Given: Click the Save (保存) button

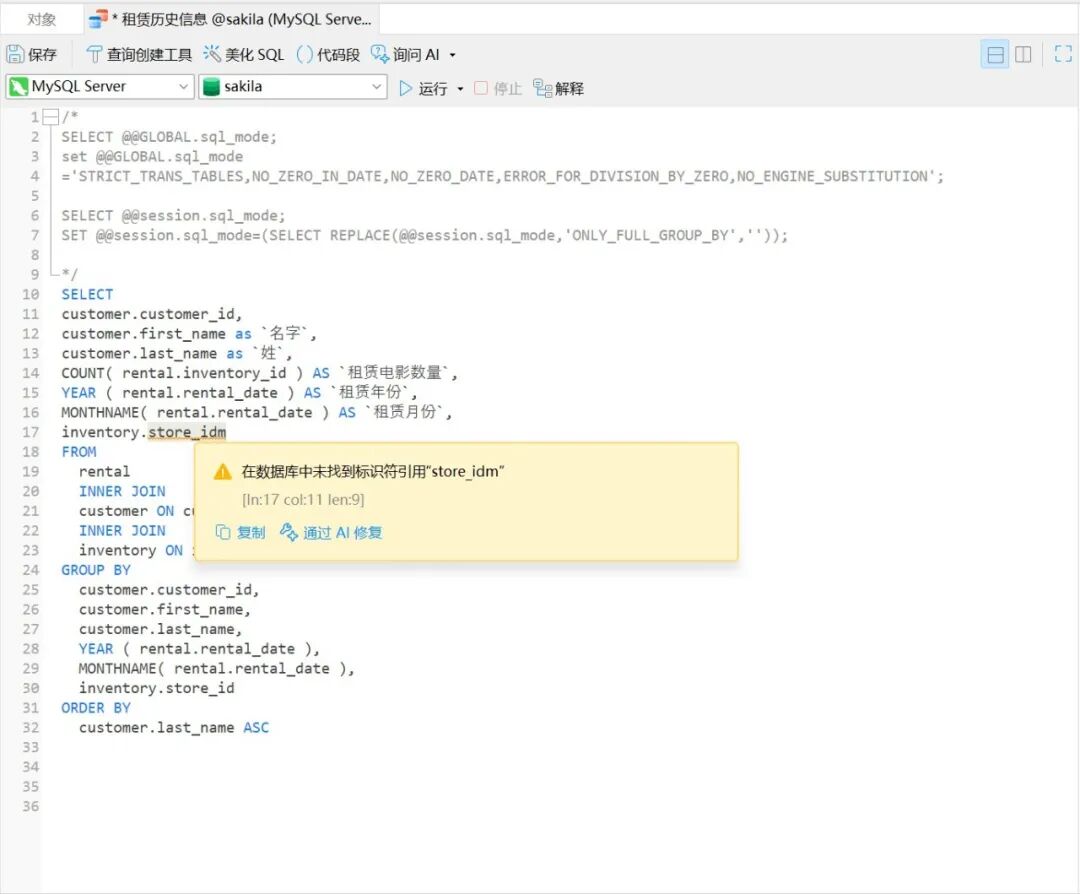Looking at the screenshot, I should click(32, 54).
